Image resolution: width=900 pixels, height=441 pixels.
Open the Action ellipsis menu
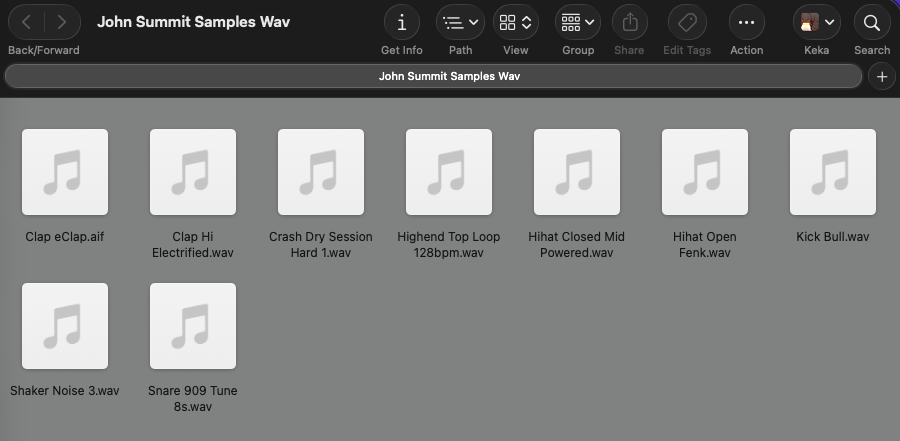[x=746, y=22]
